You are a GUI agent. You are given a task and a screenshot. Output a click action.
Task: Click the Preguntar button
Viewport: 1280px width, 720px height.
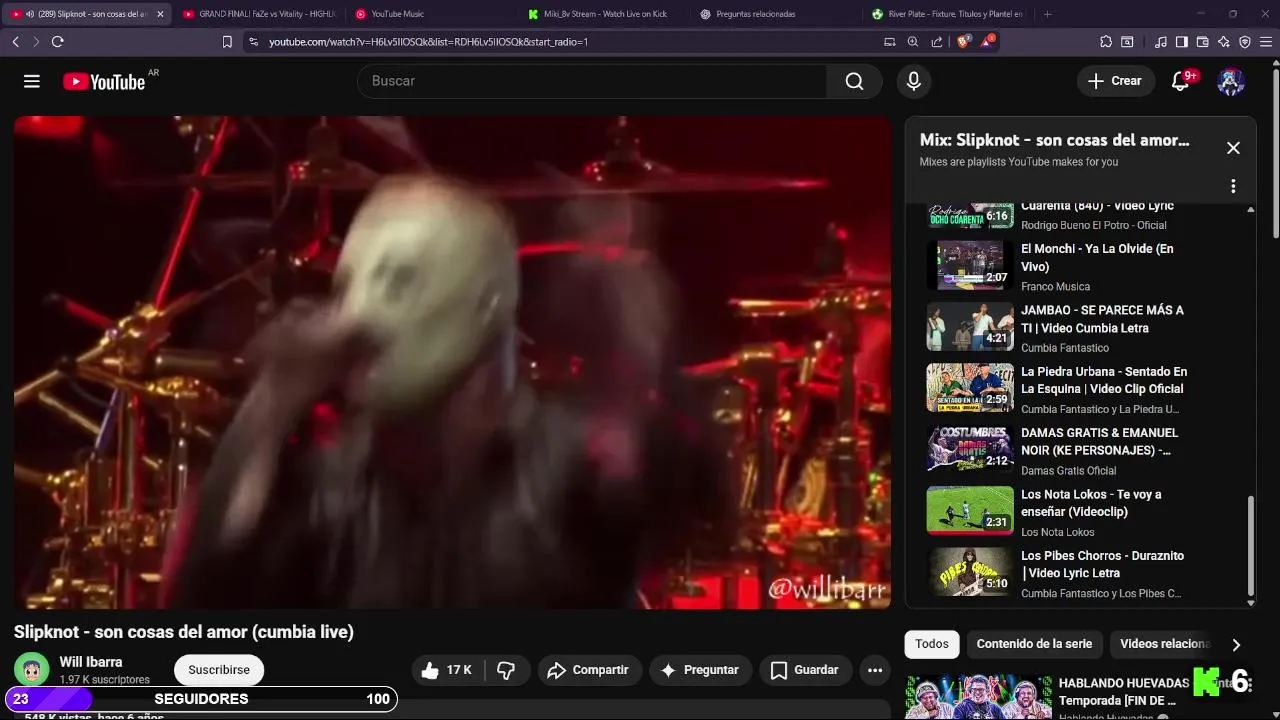(699, 670)
